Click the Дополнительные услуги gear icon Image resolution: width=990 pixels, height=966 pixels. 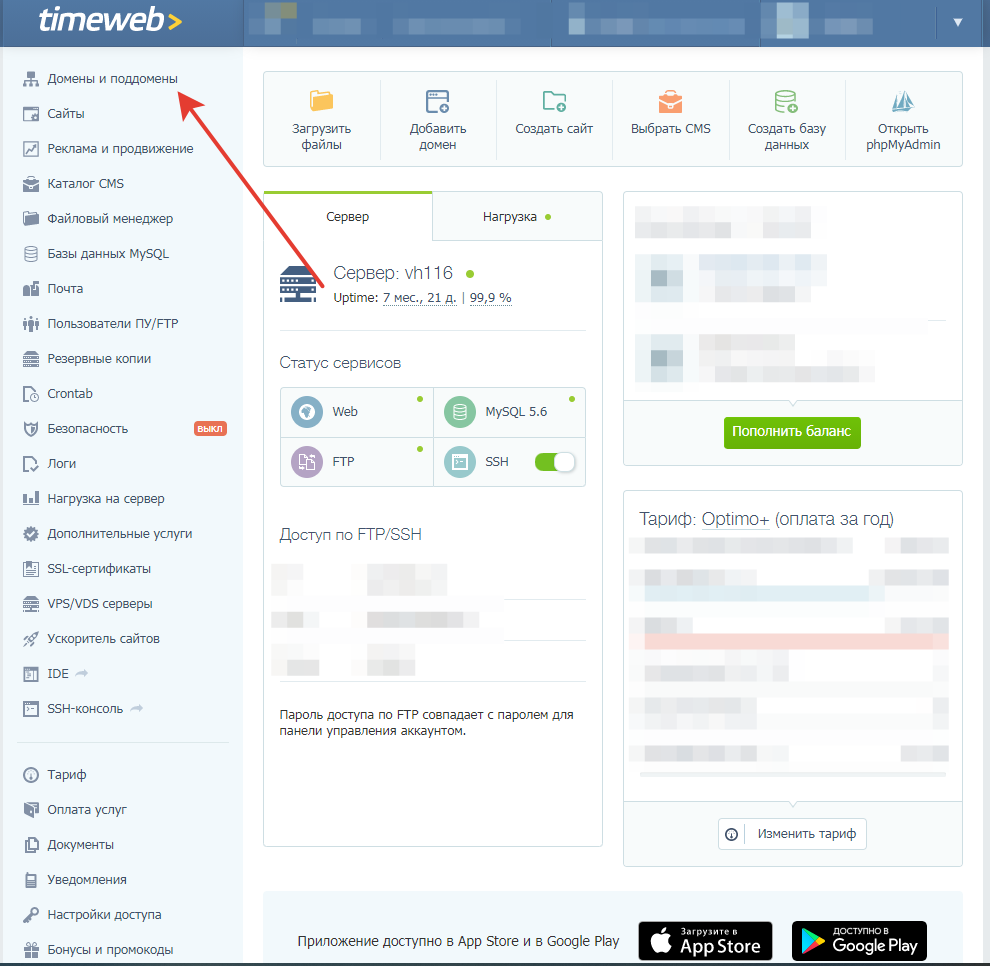click(30, 534)
